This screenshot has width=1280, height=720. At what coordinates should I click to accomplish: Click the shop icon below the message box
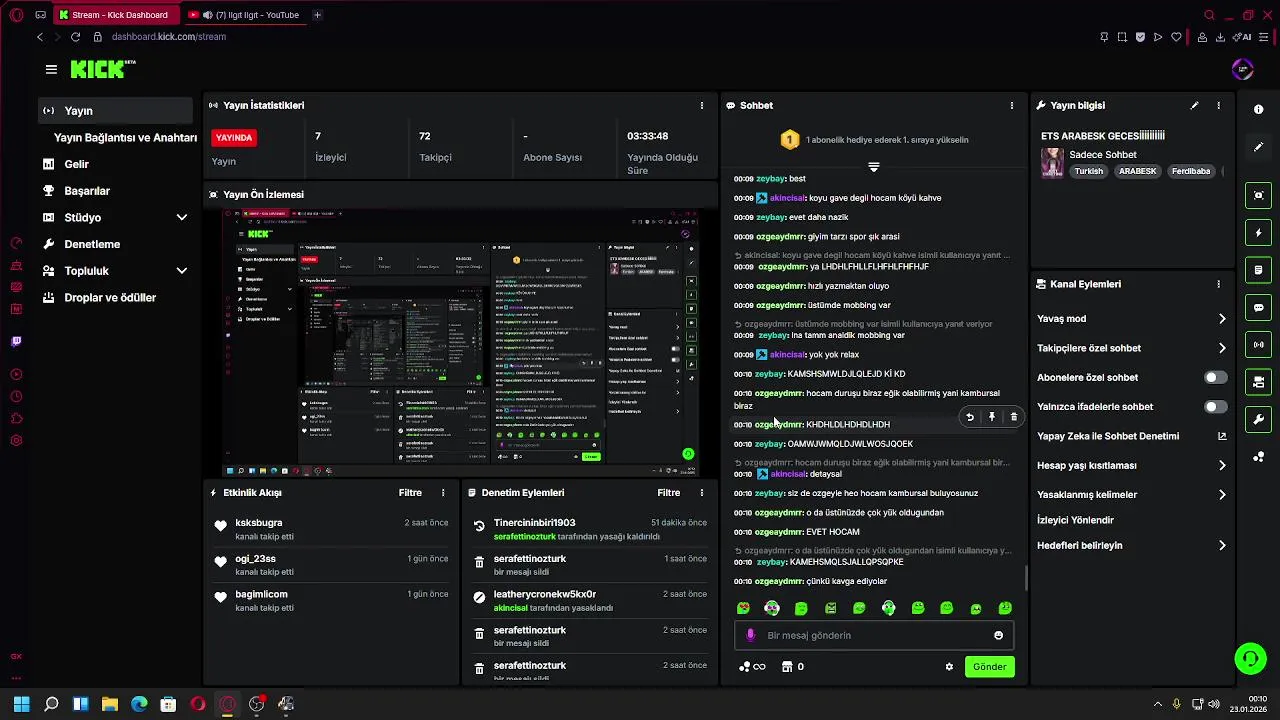786,667
